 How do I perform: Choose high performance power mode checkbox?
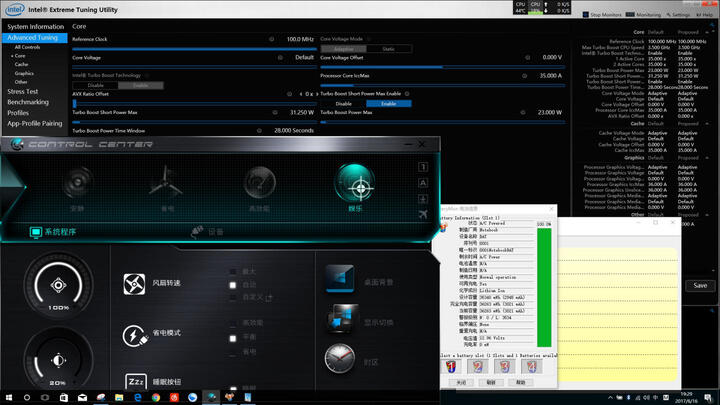click(x=233, y=323)
